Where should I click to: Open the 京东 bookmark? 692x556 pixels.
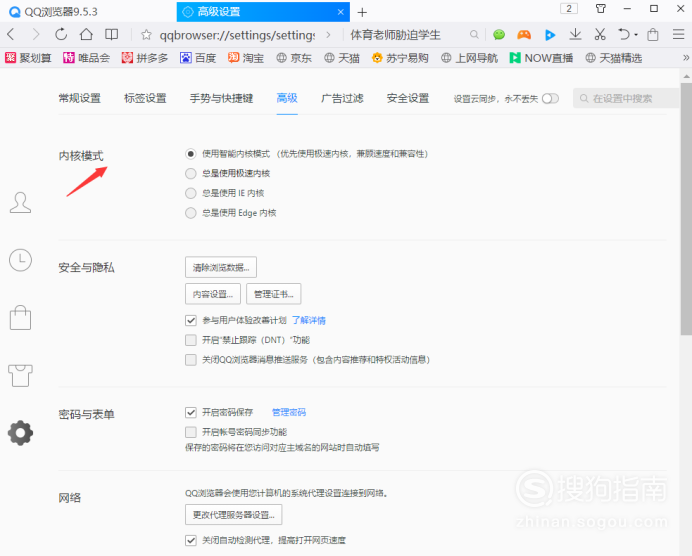[x=294, y=58]
